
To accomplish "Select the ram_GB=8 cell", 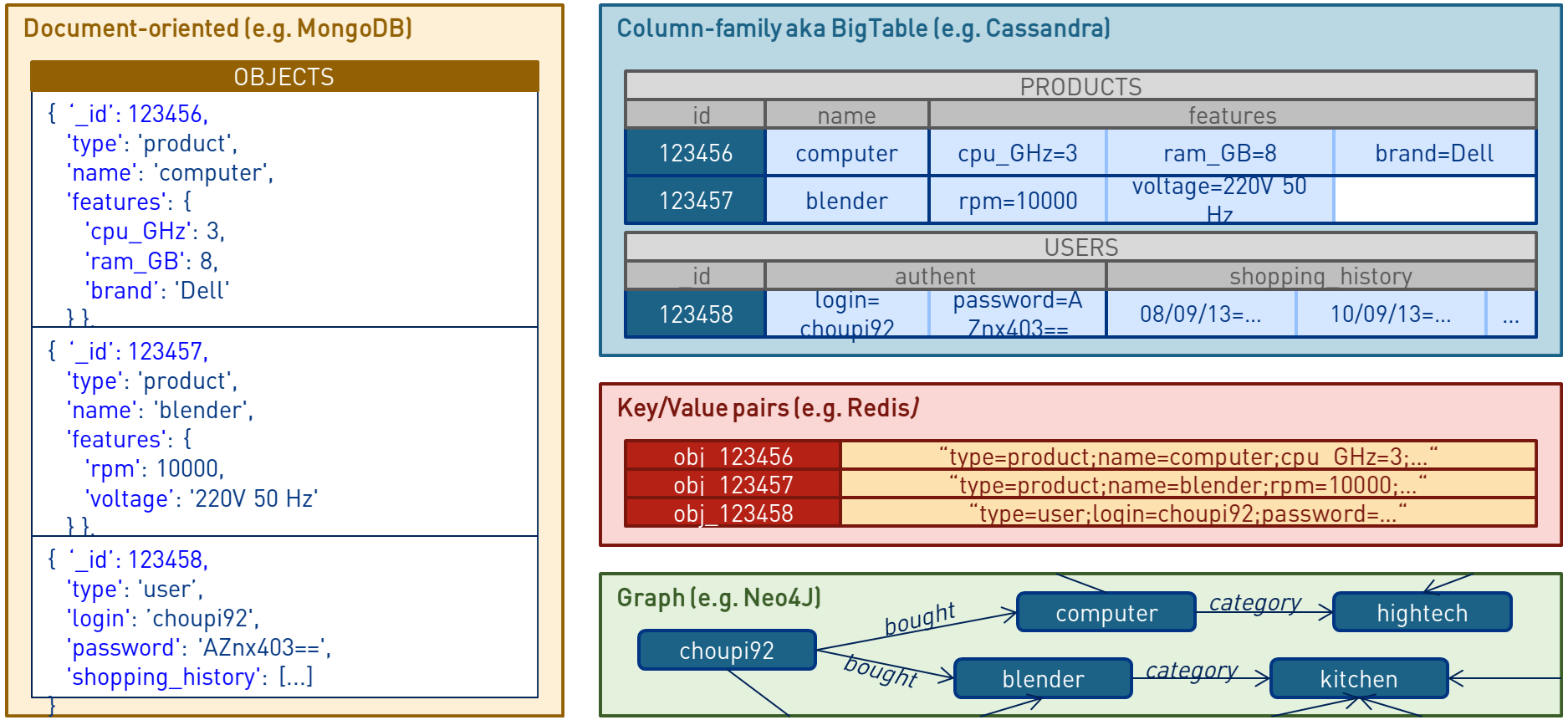I will tap(1219, 153).
